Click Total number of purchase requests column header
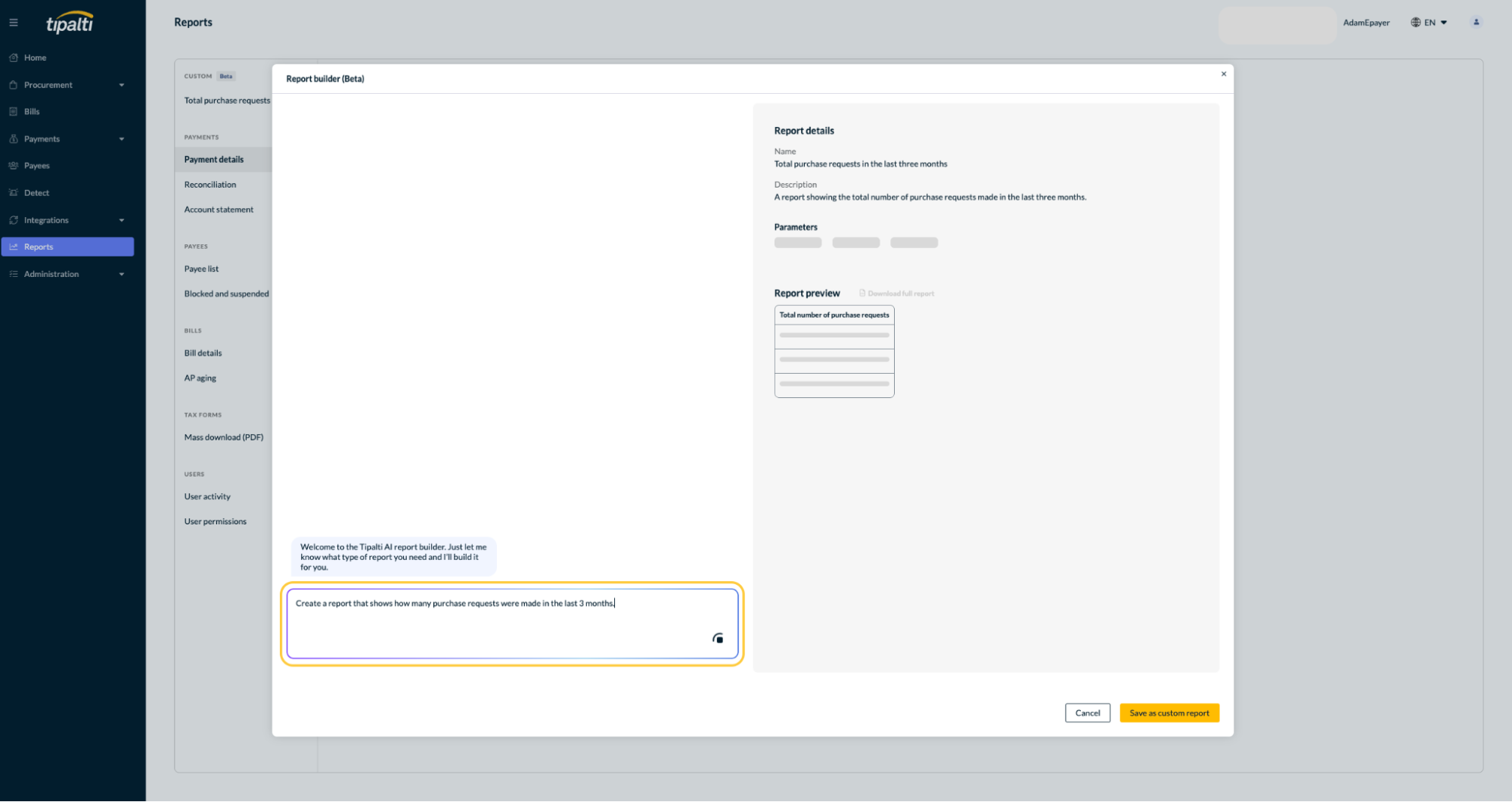This screenshot has height=802, width=1512. pyautogui.click(x=834, y=315)
